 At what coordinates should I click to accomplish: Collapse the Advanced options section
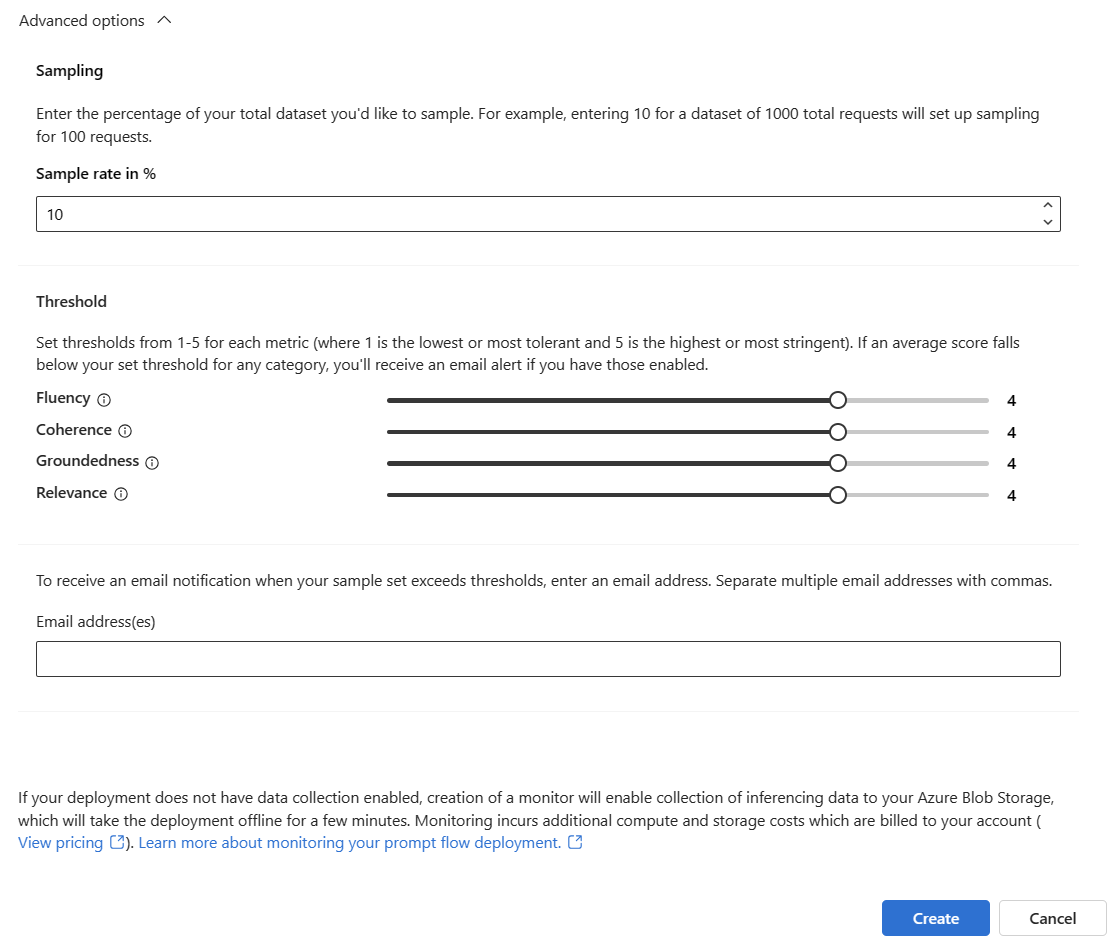pos(165,21)
